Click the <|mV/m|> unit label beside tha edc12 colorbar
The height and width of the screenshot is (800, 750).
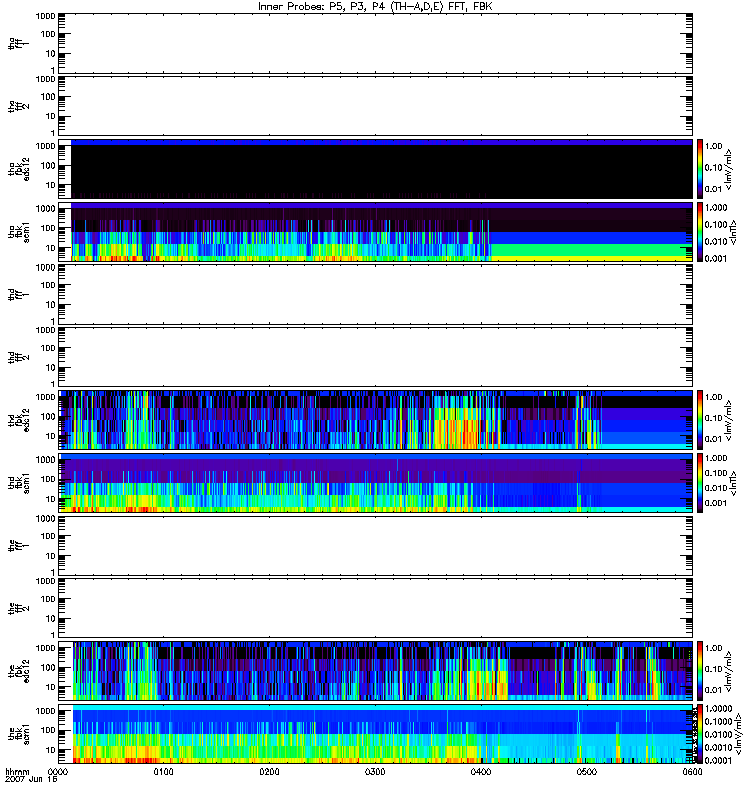(x=729, y=169)
